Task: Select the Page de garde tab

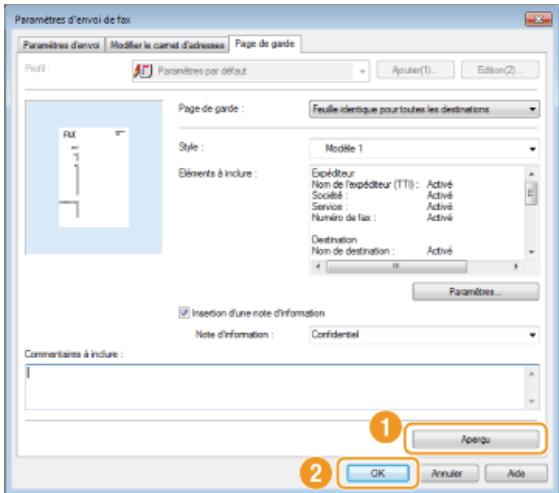Action: point(265,44)
